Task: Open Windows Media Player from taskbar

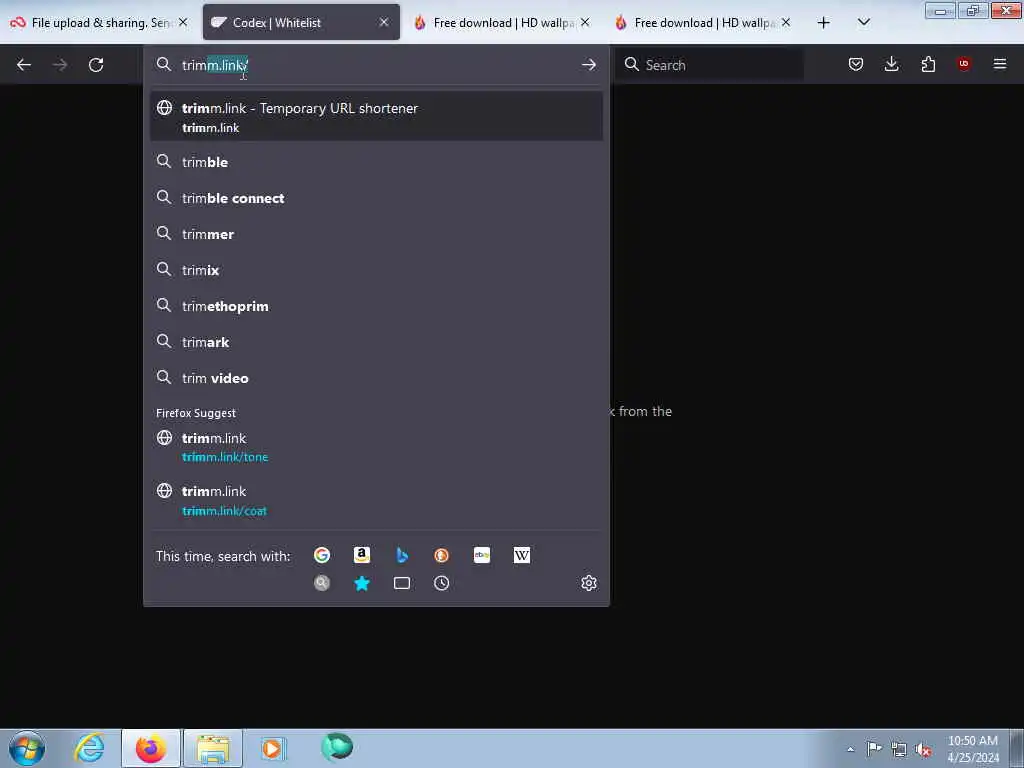Action: (x=273, y=748)
